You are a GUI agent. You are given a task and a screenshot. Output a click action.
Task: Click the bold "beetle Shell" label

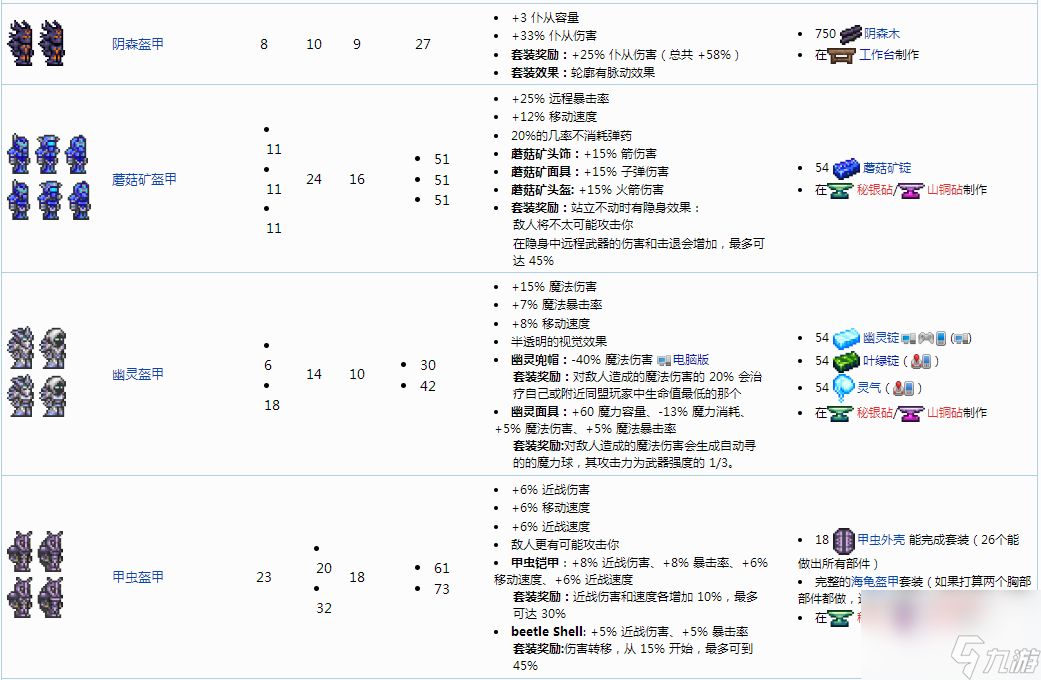click(548, 632)
